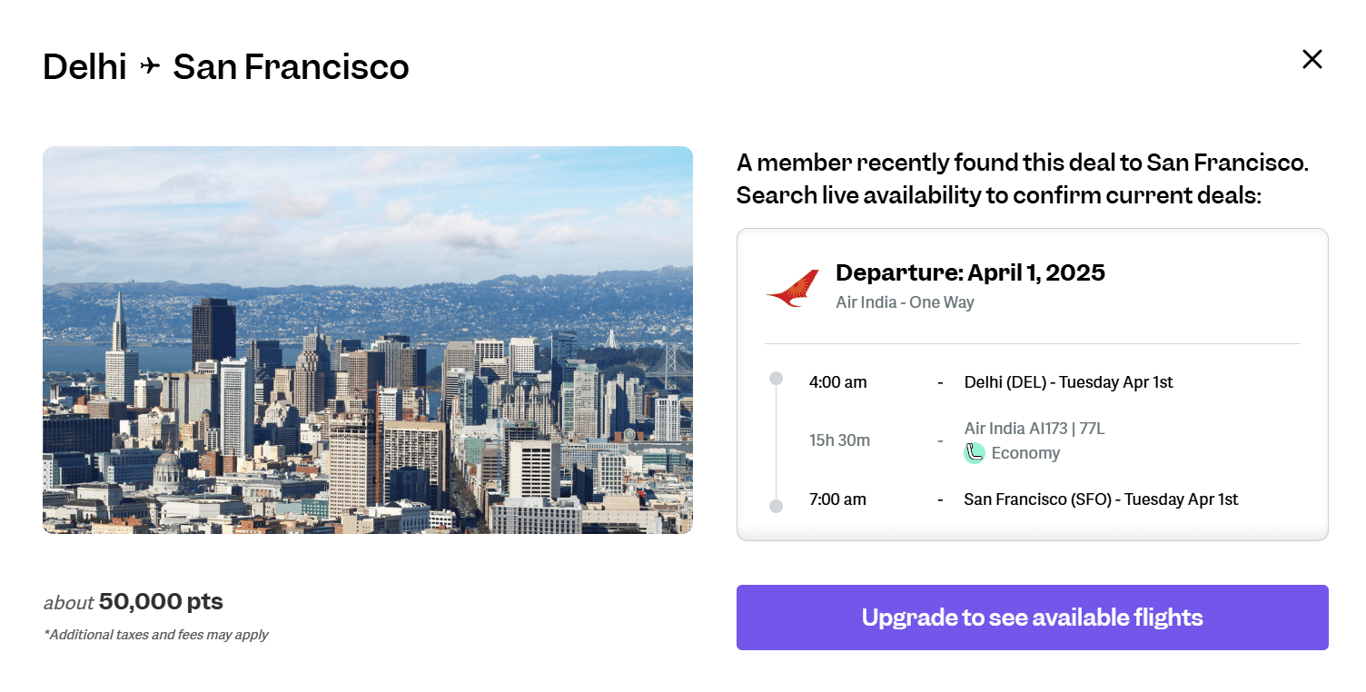Click Upgrade to see available flights
The width and height of the screenshot is (1366, 692).
coord(1032,617)
